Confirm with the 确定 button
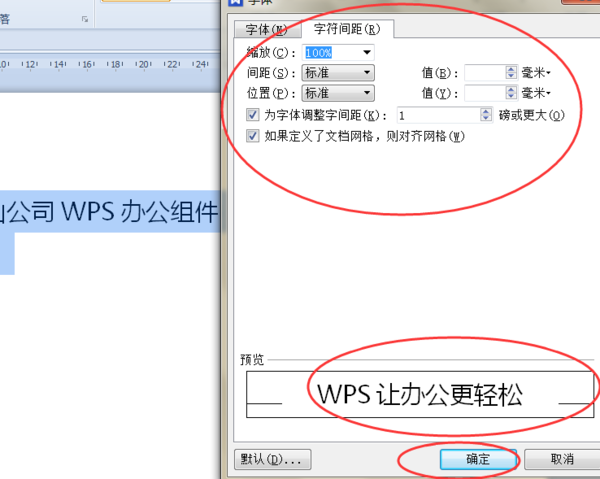 (x=478, y=459)
